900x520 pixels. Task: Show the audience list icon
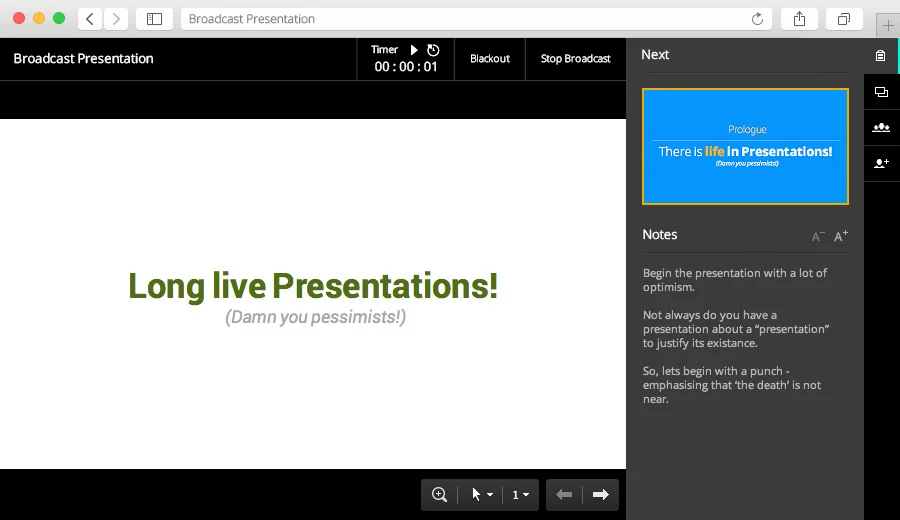point(880,127)
